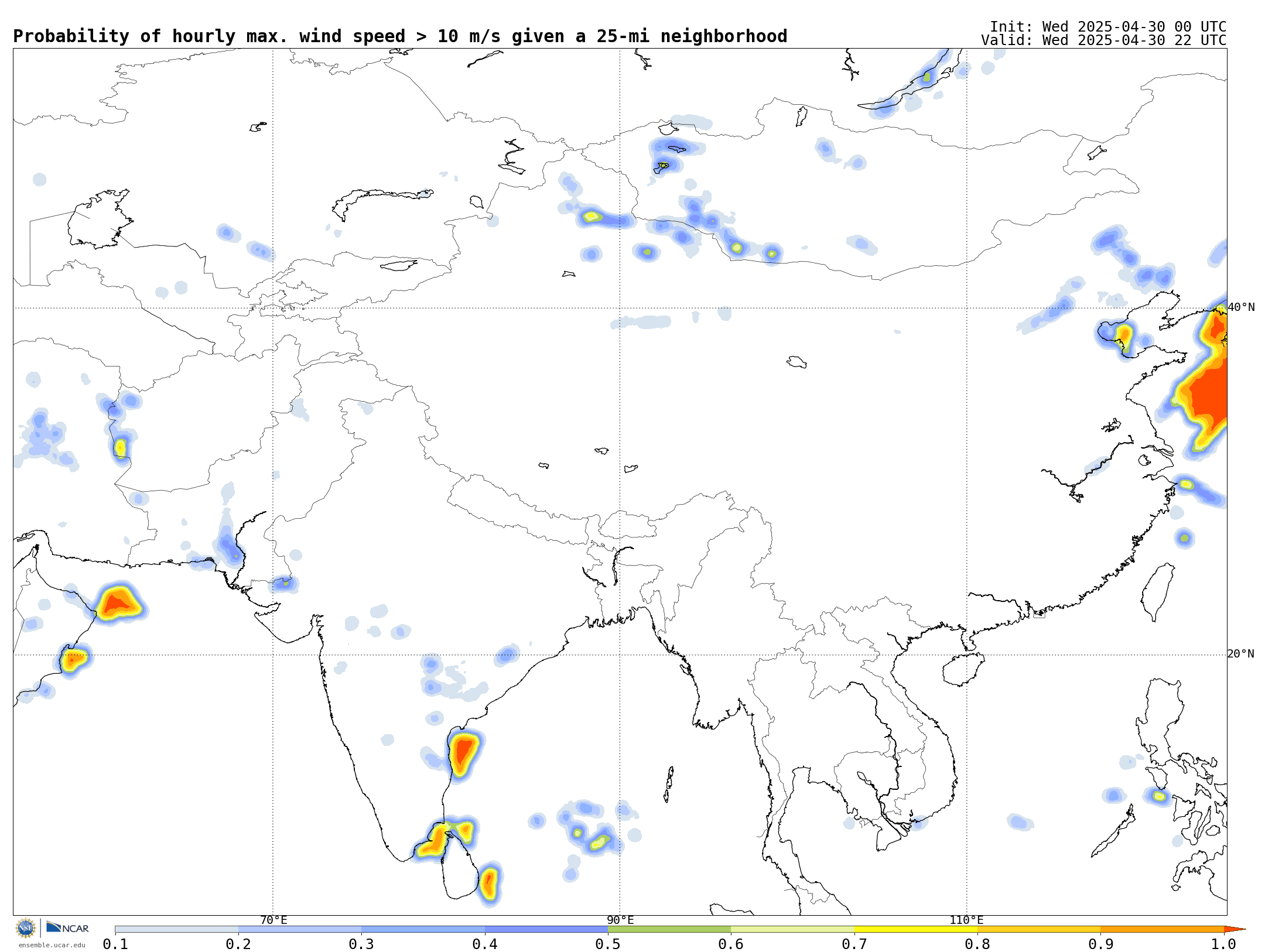
Task: Click the Valid time label
Action: tap(1104, 40)
